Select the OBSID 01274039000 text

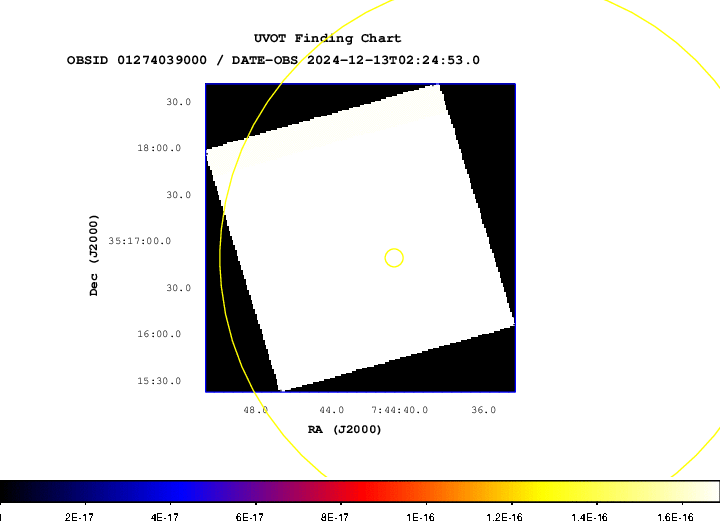point(137,60)
